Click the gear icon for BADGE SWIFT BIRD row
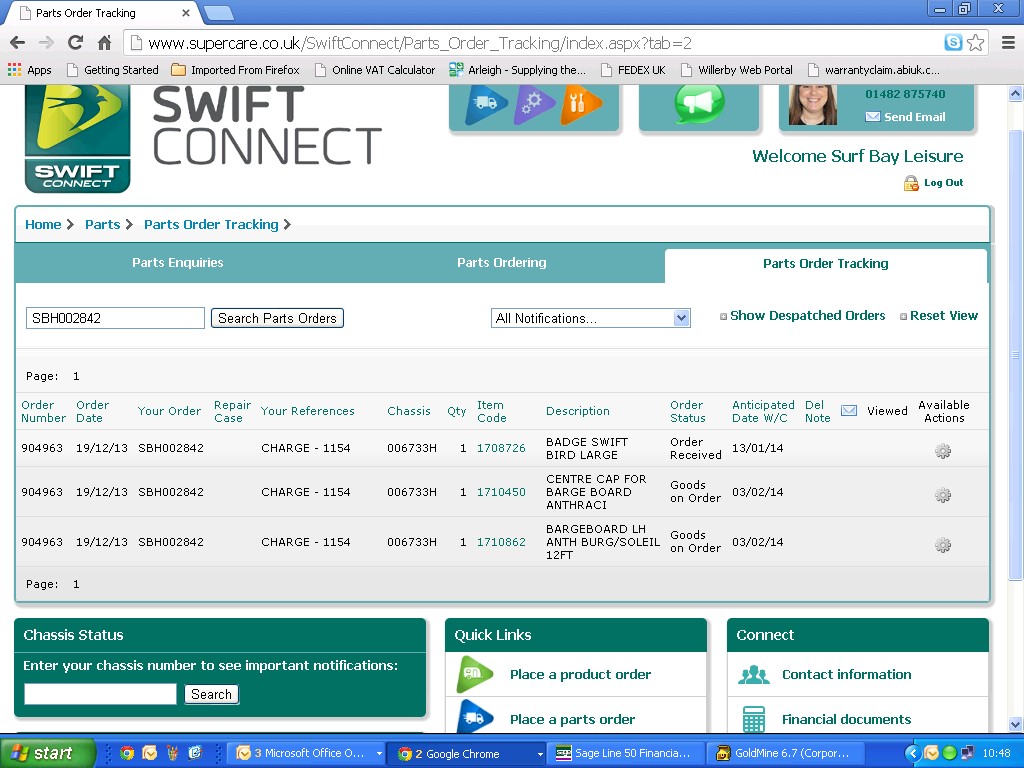The width and height of the screenshot is (1024, 768). tap(942, 451)
